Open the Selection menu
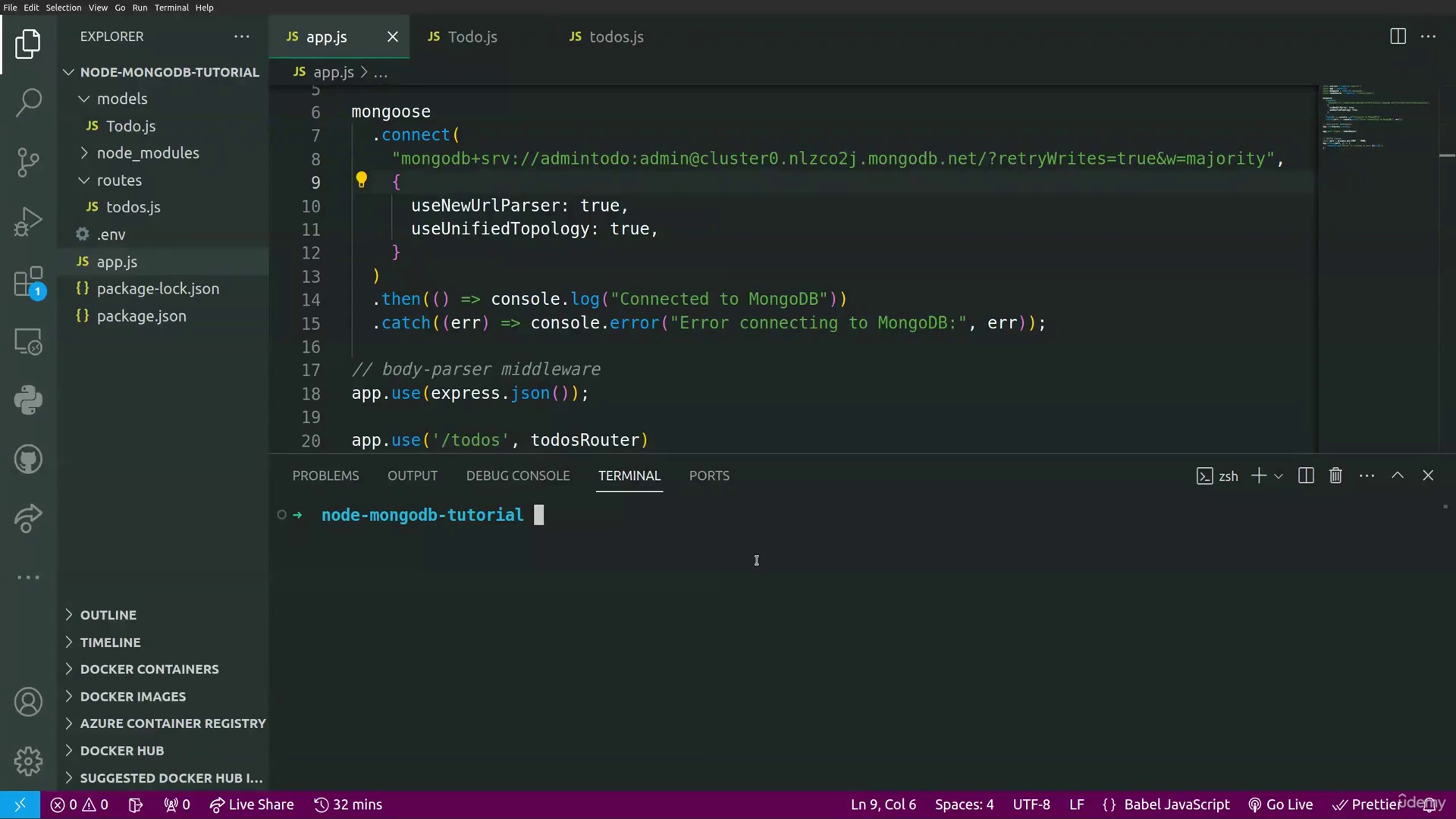Image resolution: width=1456 pixels, height=819 pixels. (x=64, y=8)
